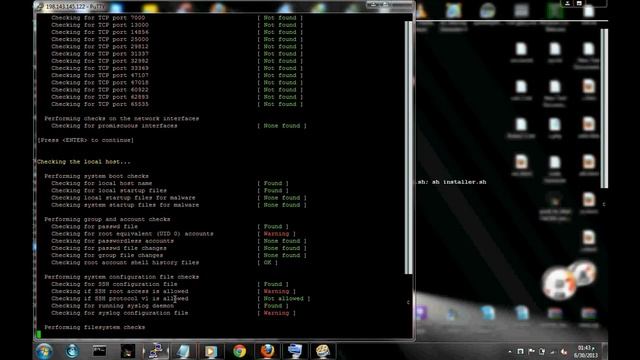640x360 pixels.
Task: Click the PuTTY terminal vertical scrollbar
Action: (x=408, y=147)
